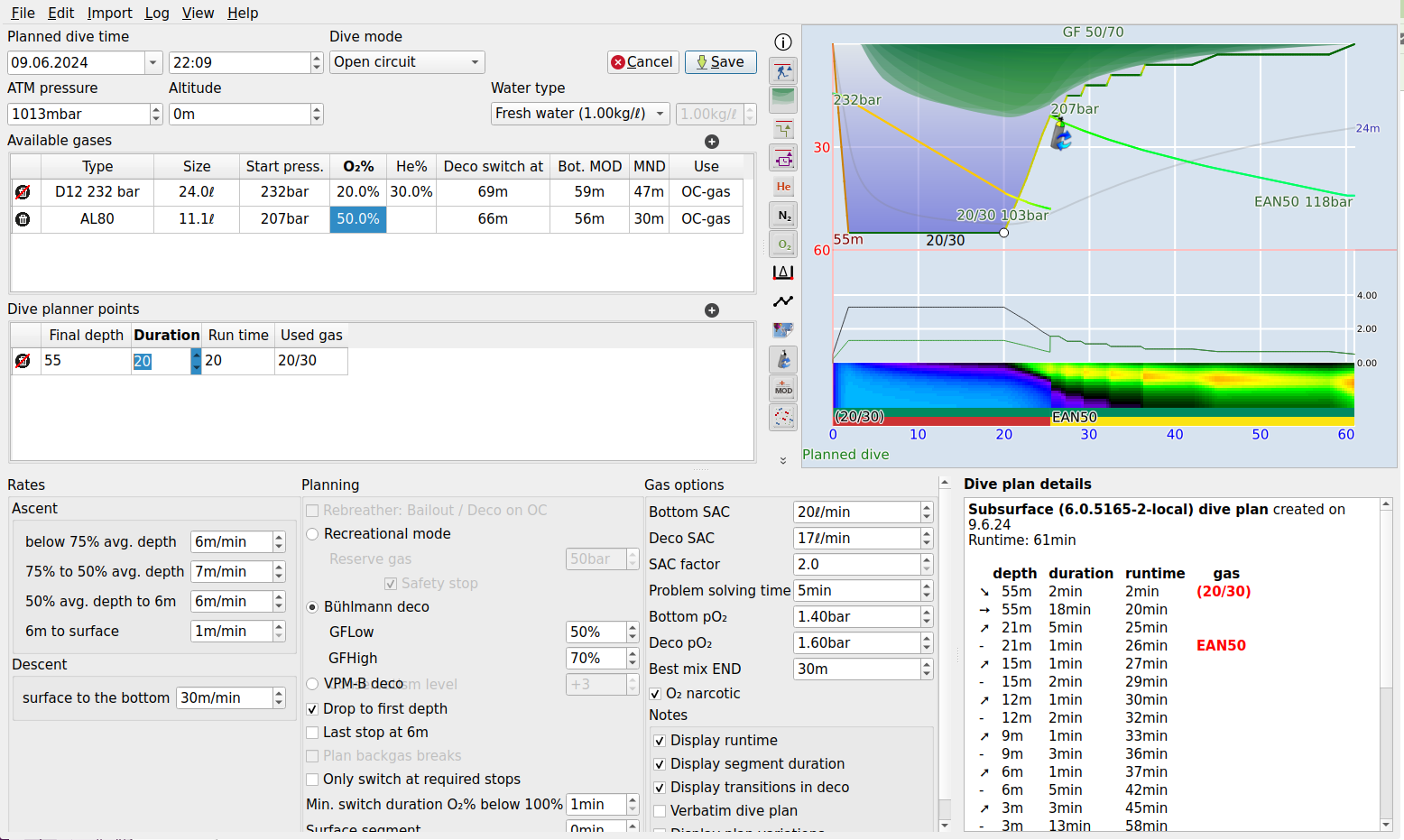Toggle the tank pressure graph icon
The image size is (1404, 840).
point(782,358)
